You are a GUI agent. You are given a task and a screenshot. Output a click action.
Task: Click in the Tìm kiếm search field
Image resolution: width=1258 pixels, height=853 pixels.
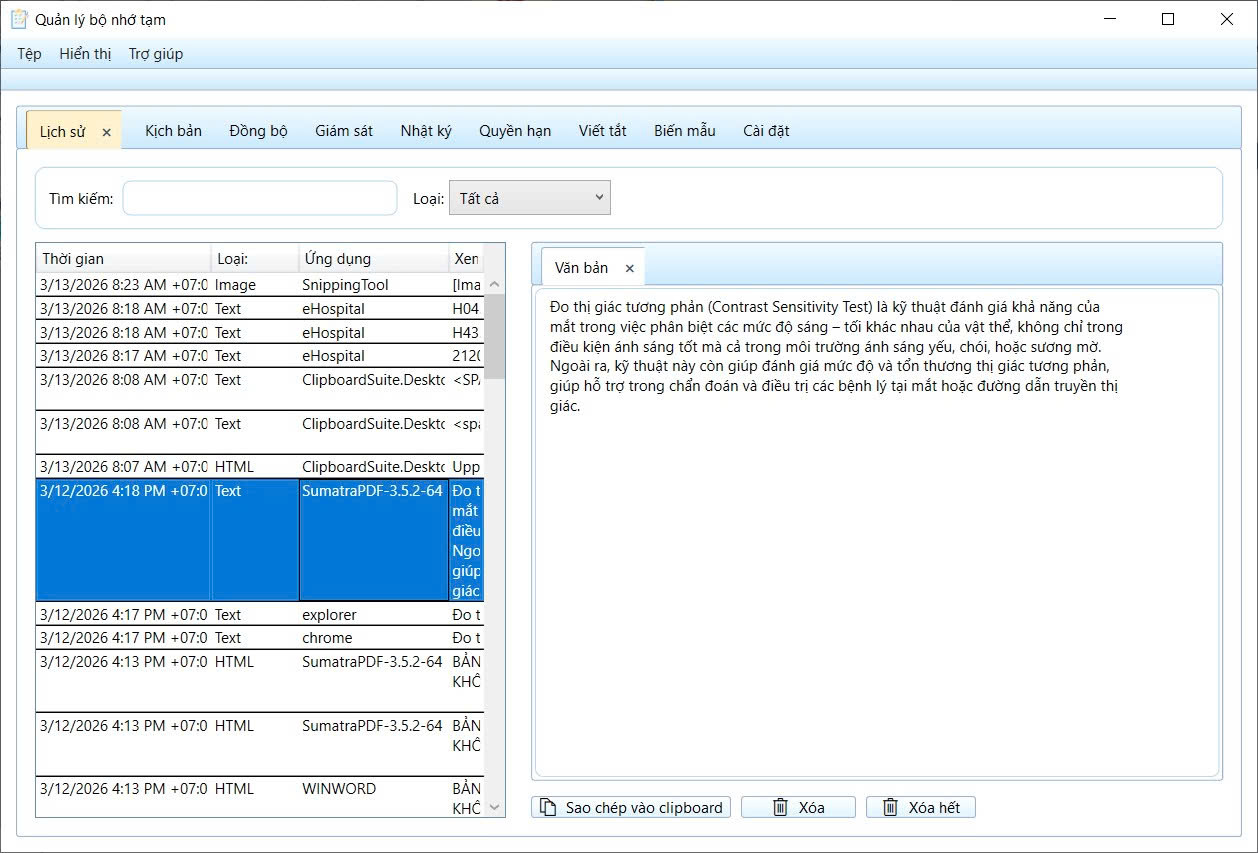(259, 198)
